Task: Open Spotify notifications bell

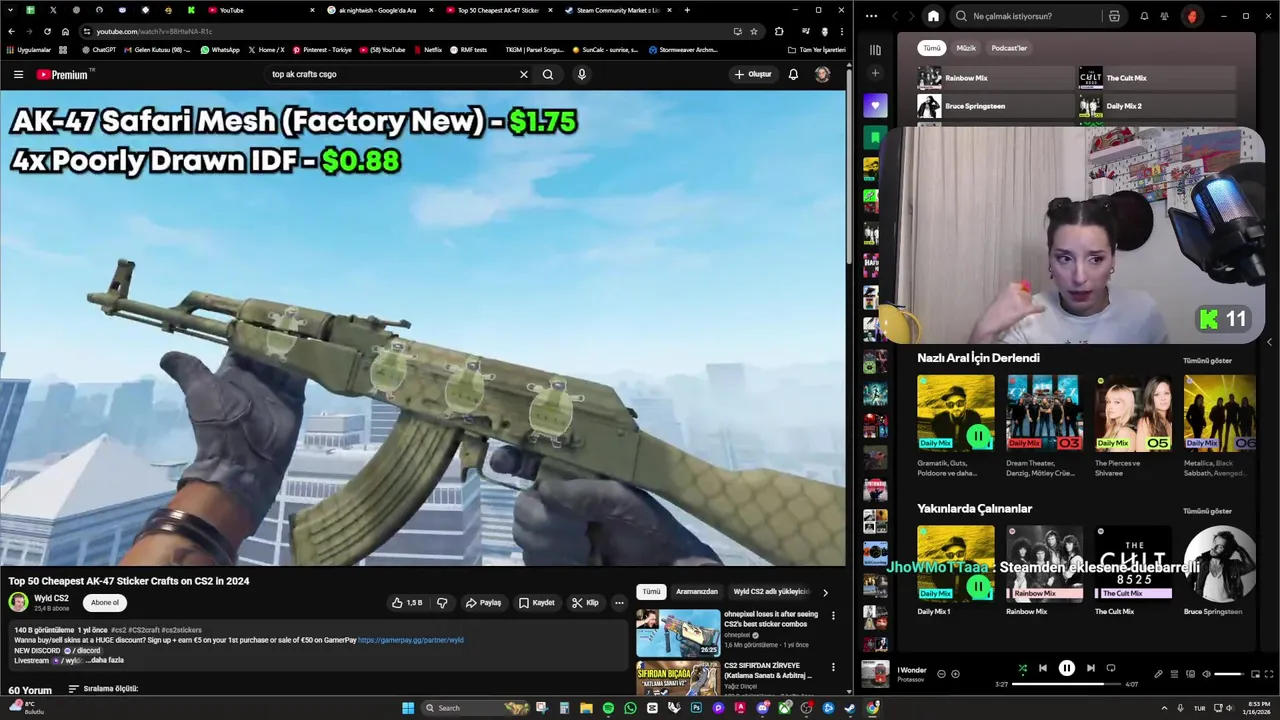Action: tap(1144, 16)
